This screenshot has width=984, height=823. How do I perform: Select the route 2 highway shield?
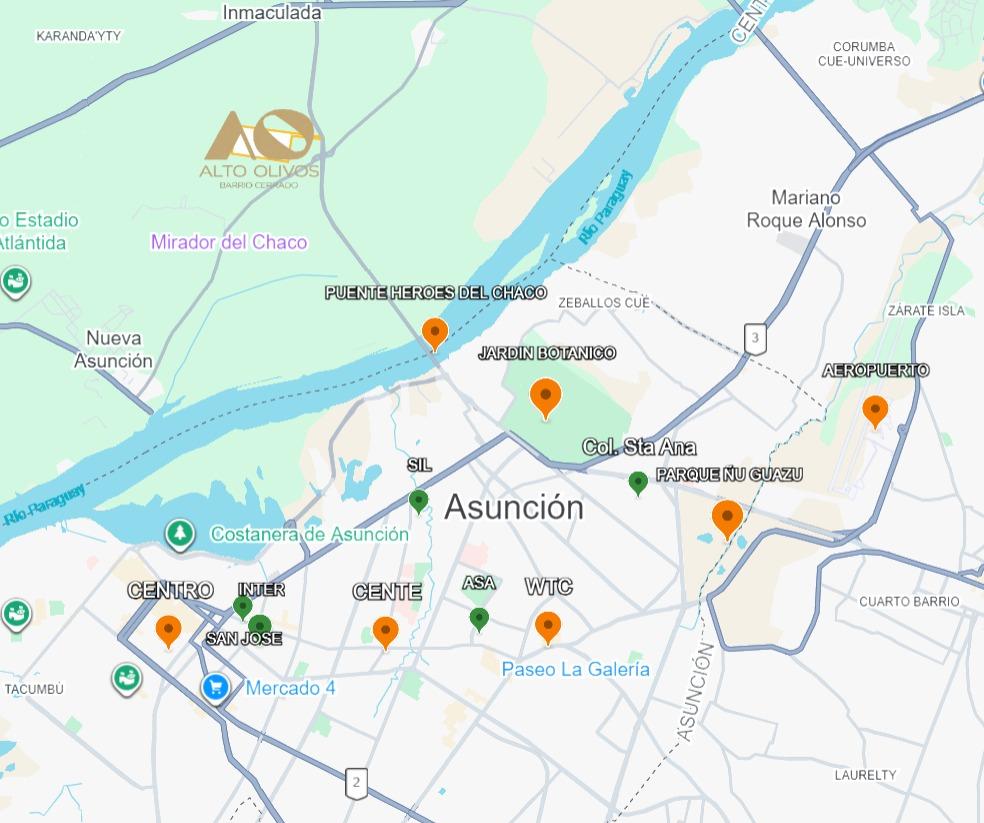(x=356, y=783)
